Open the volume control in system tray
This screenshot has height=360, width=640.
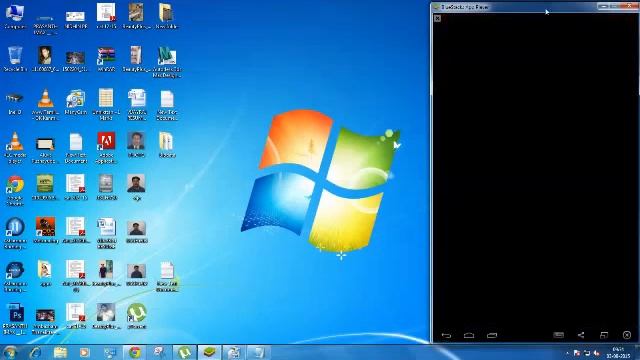click(x=596, y=353)
